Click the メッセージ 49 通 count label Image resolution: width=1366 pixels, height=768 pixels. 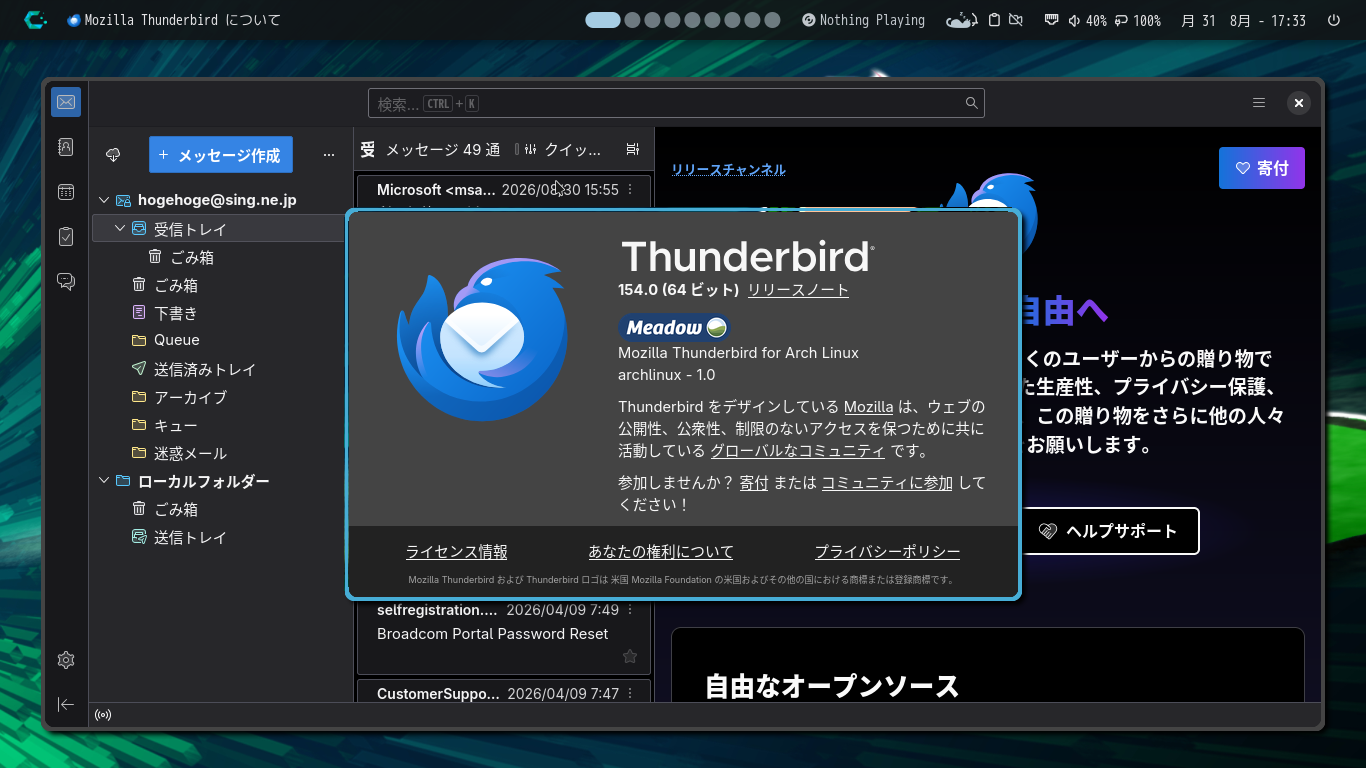[443, 149]
